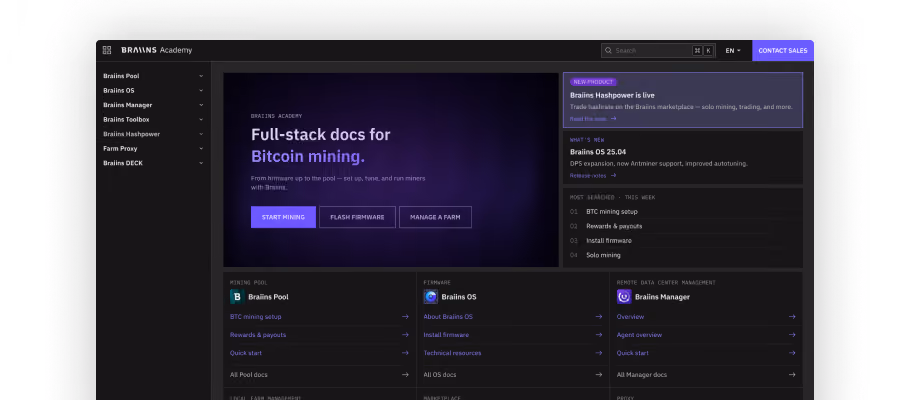Click arrow next to Read the docs
This screenshot has width=908, height=400.
(613, 119)
